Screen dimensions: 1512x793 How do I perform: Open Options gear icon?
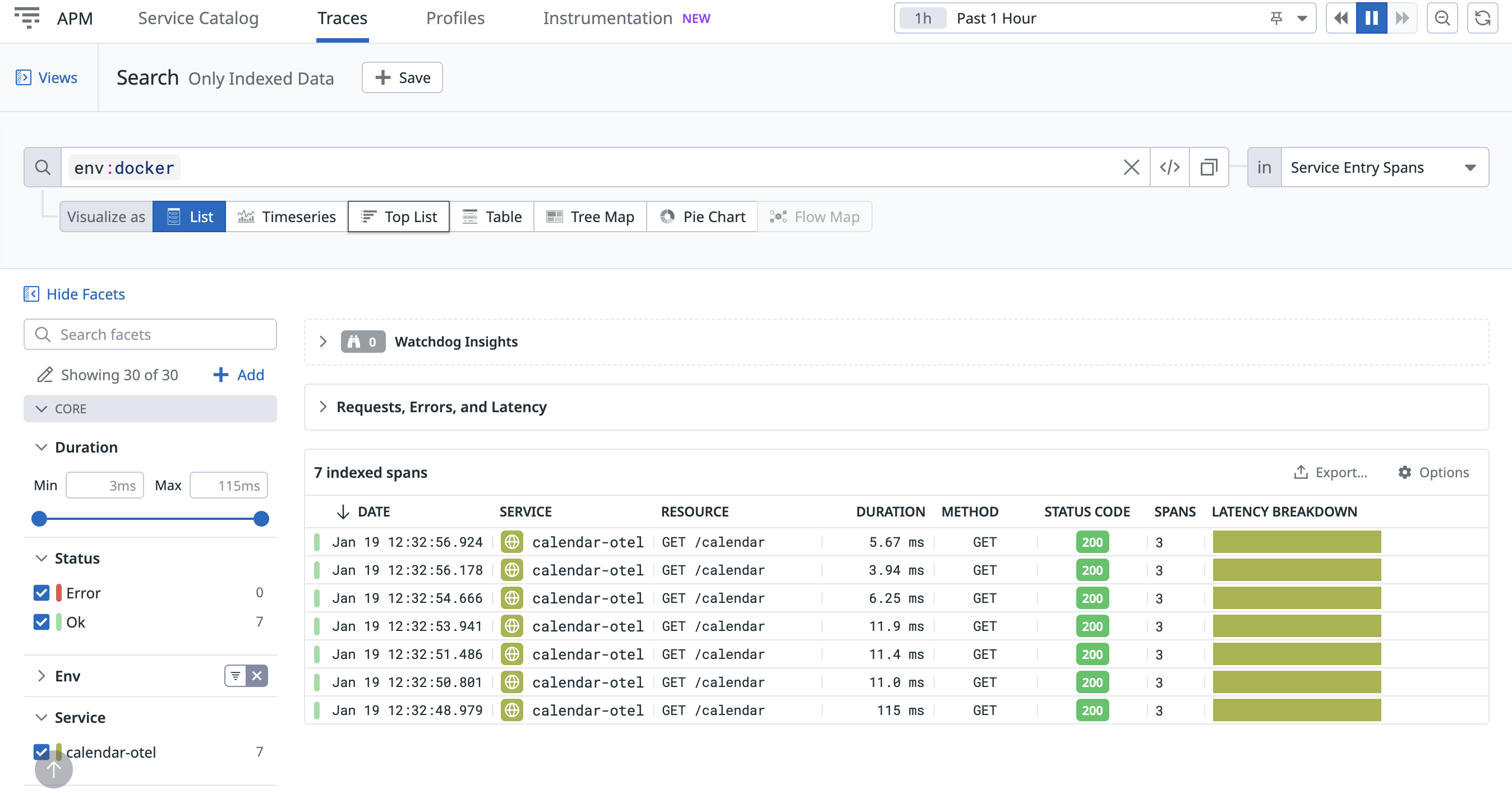pos(1404,472)
